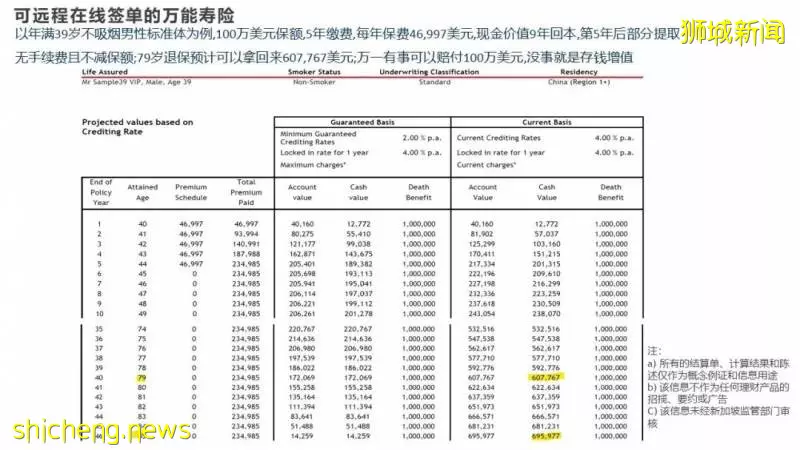
Task: Click the Current Basis header
Action: click(546, 122)
